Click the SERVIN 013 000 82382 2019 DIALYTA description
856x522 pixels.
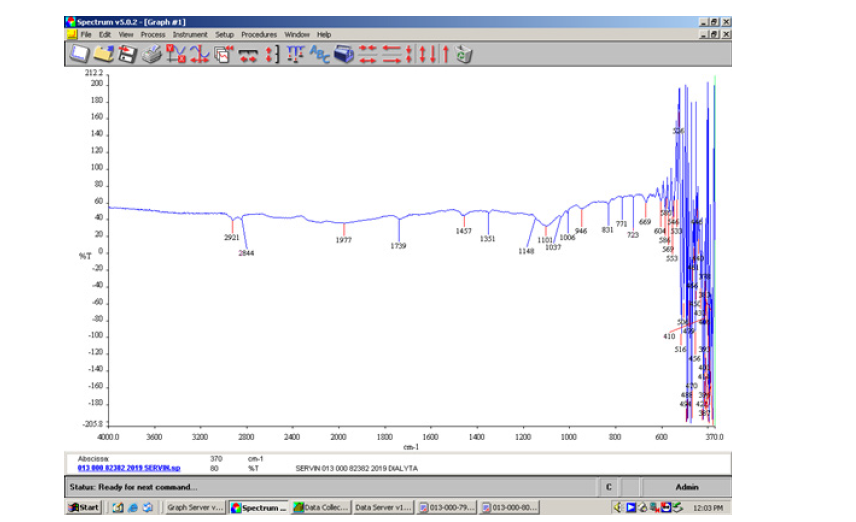[x=356, y=468]
